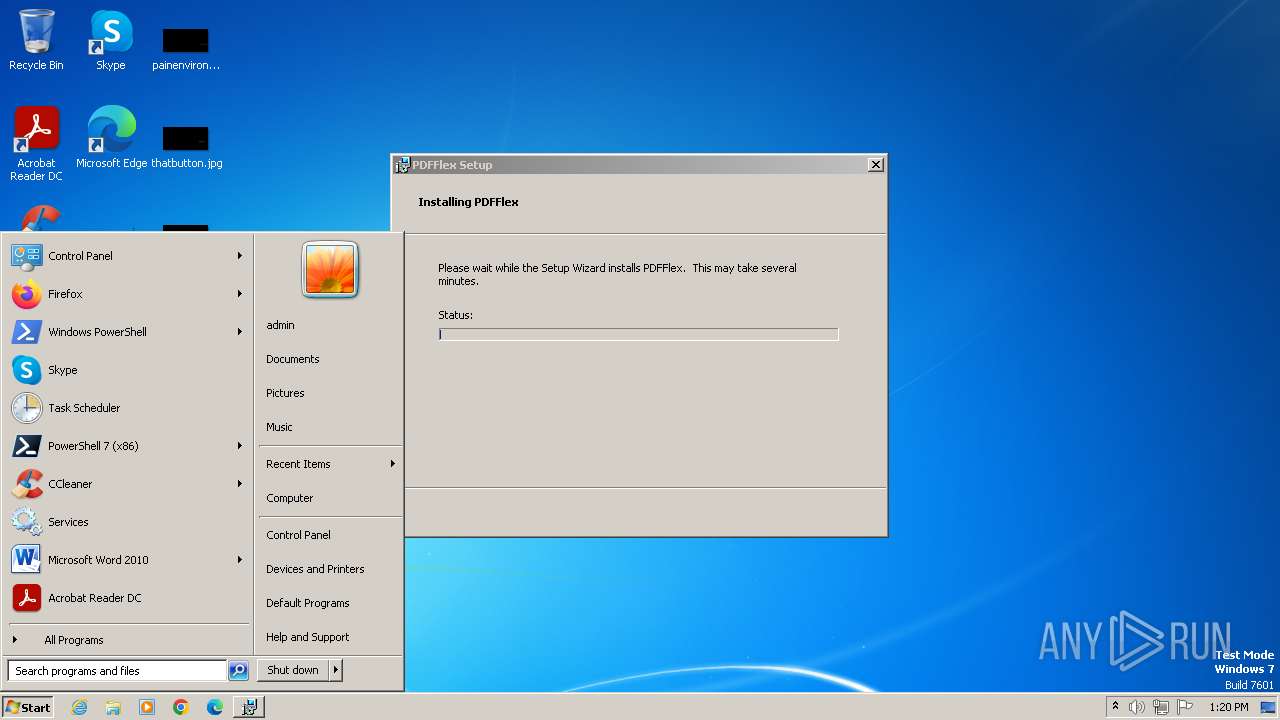The height and width of the screenshot is (720, 1280).
Task: Launch Windows PowerShell from the Start menu
Action: coord(128,332)
